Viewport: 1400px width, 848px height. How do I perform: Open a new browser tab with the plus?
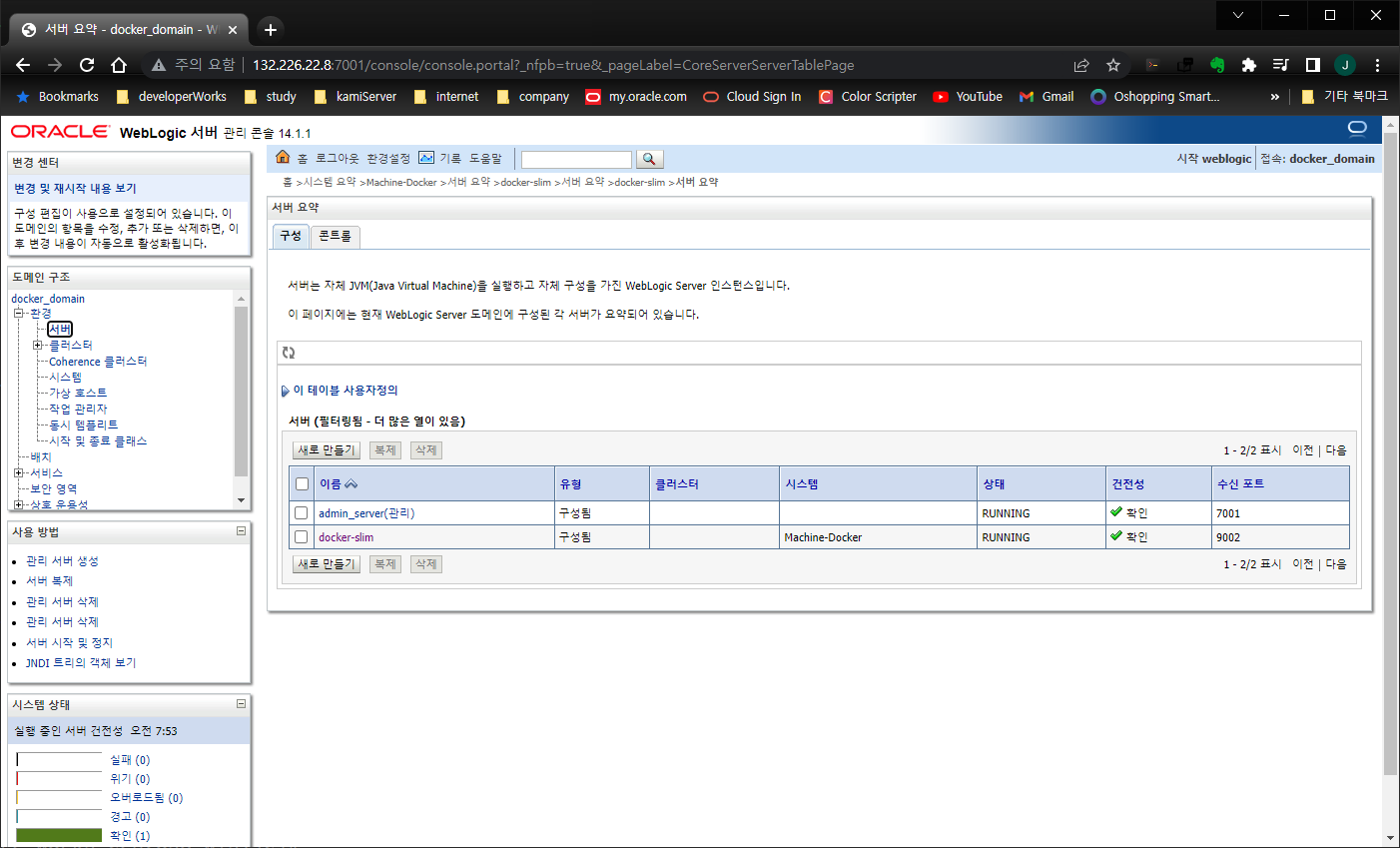click(271, 29)
